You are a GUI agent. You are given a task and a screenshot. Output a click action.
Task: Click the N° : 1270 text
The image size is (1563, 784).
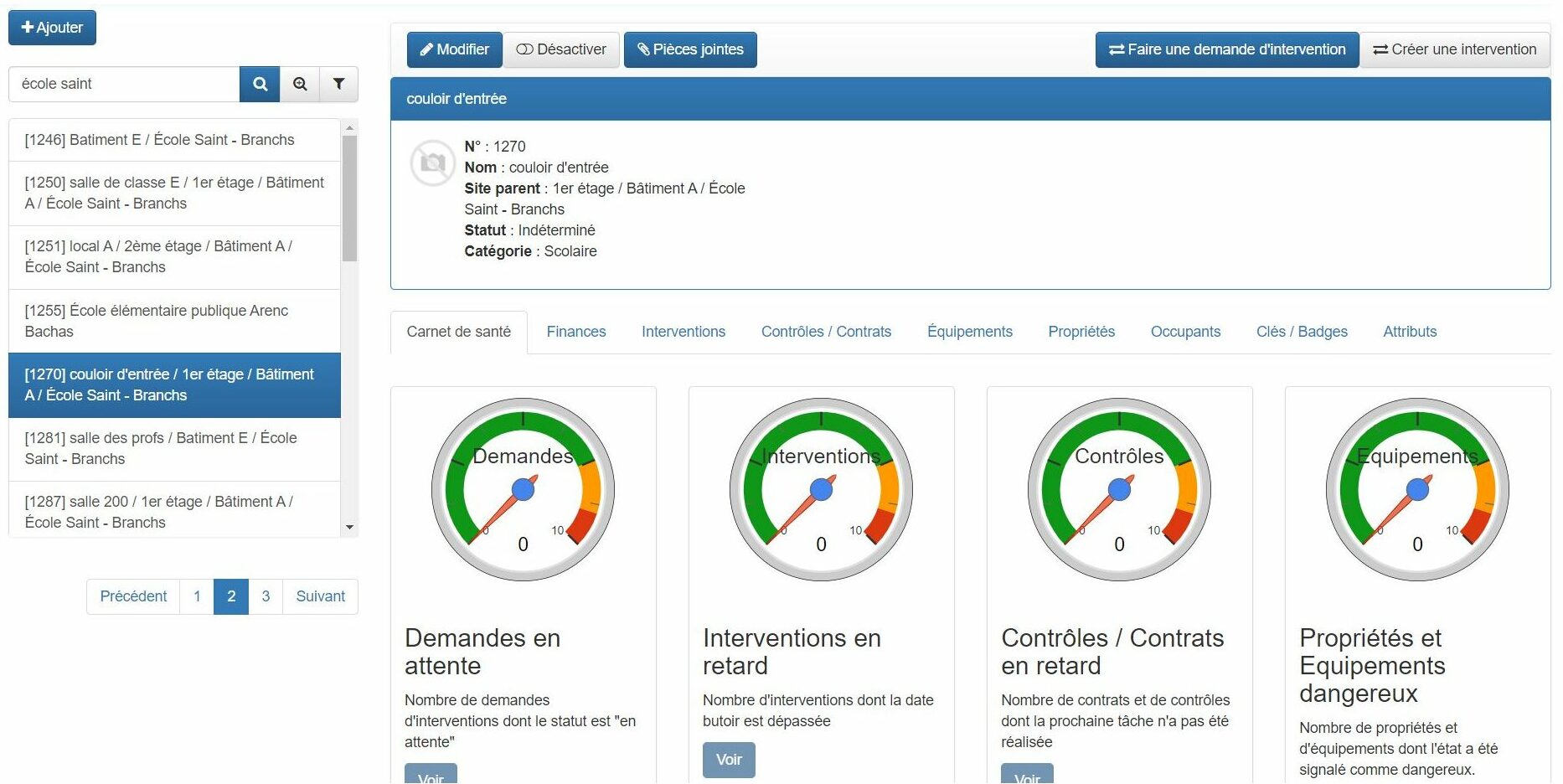pyautogui.click(x=495, y=147)
